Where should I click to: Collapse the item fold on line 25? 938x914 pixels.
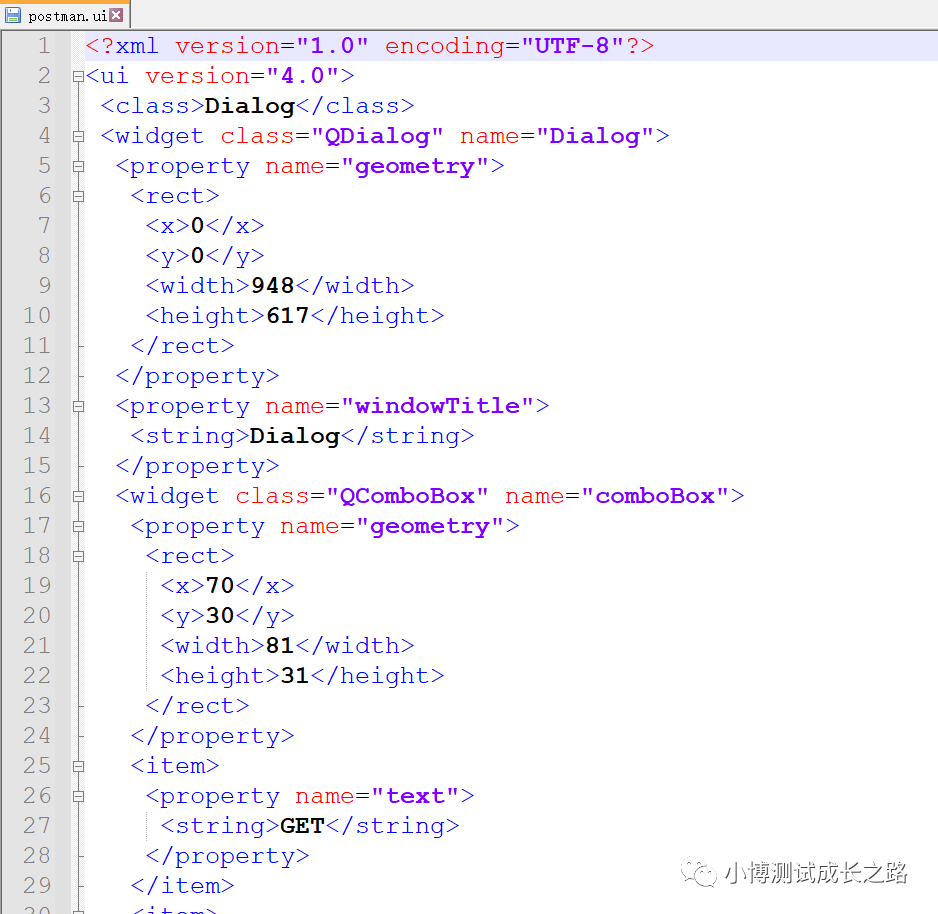[x=78, y=766]
